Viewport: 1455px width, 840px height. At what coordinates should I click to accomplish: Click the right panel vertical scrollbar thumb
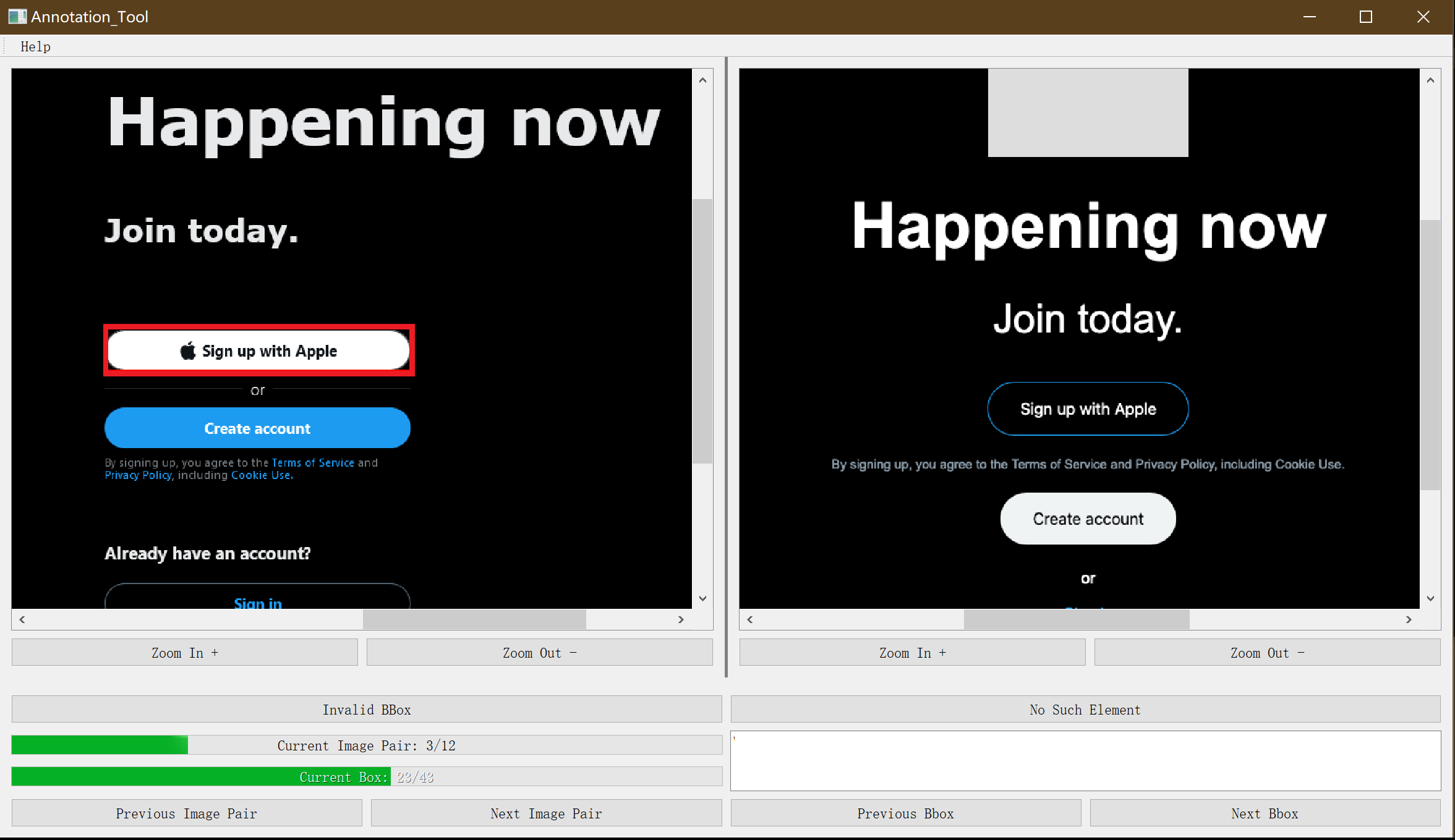tap(1430, 354)
